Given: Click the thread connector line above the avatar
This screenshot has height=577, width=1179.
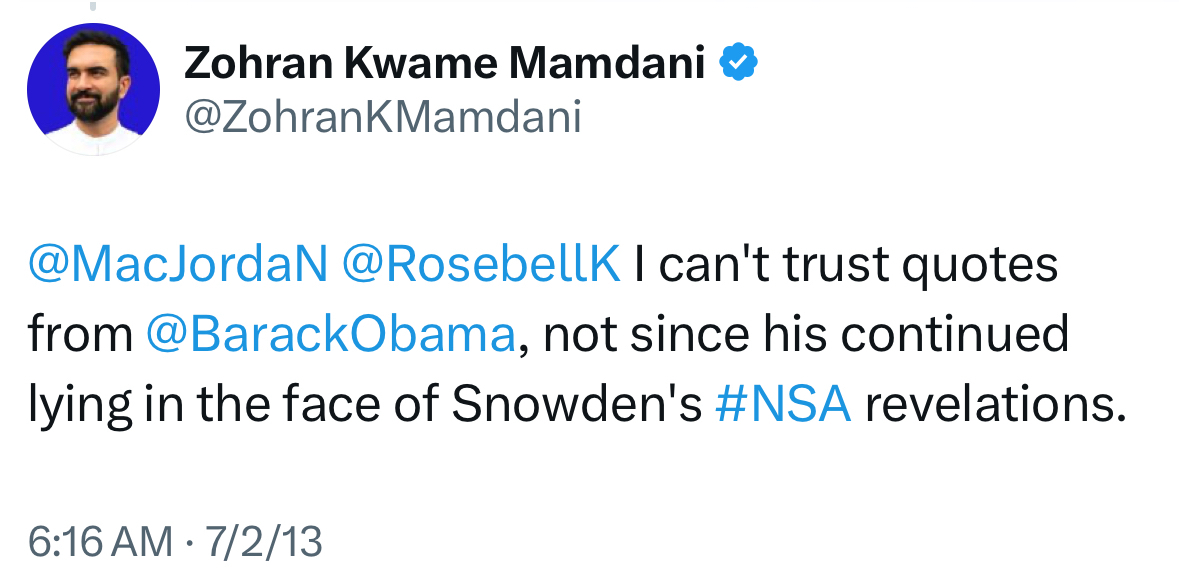Looking at the screenshot, I should [x=92, y=6].
